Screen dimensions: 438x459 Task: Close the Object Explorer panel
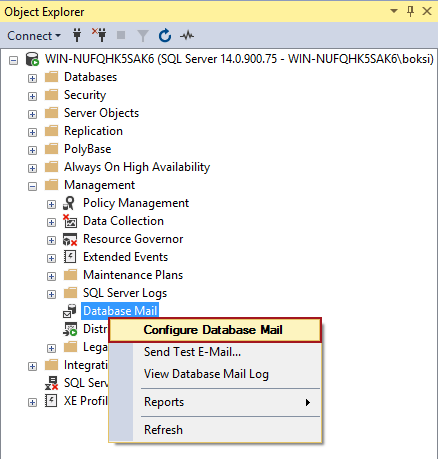tap(427, 11)
